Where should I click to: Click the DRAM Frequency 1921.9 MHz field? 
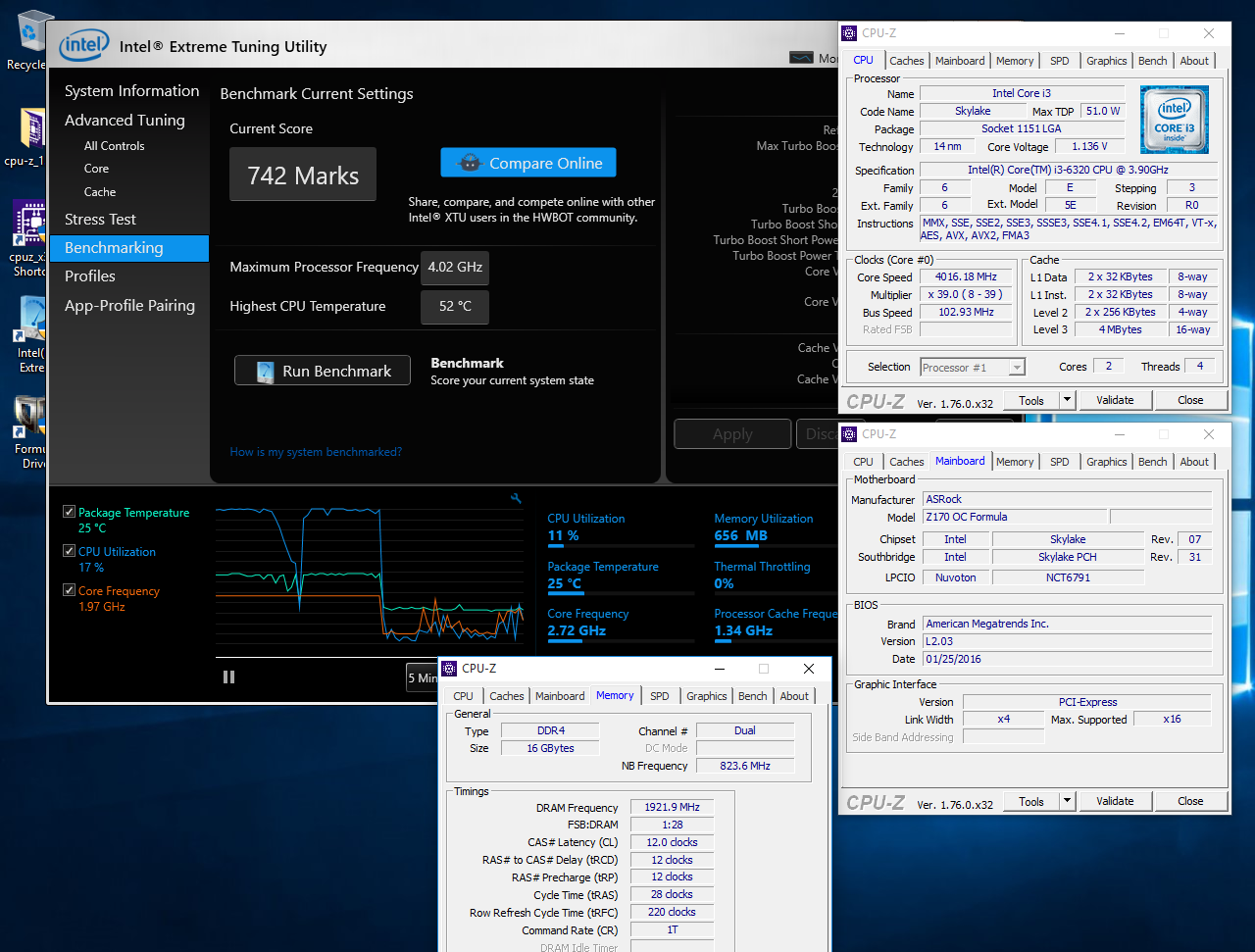(672, 807)
